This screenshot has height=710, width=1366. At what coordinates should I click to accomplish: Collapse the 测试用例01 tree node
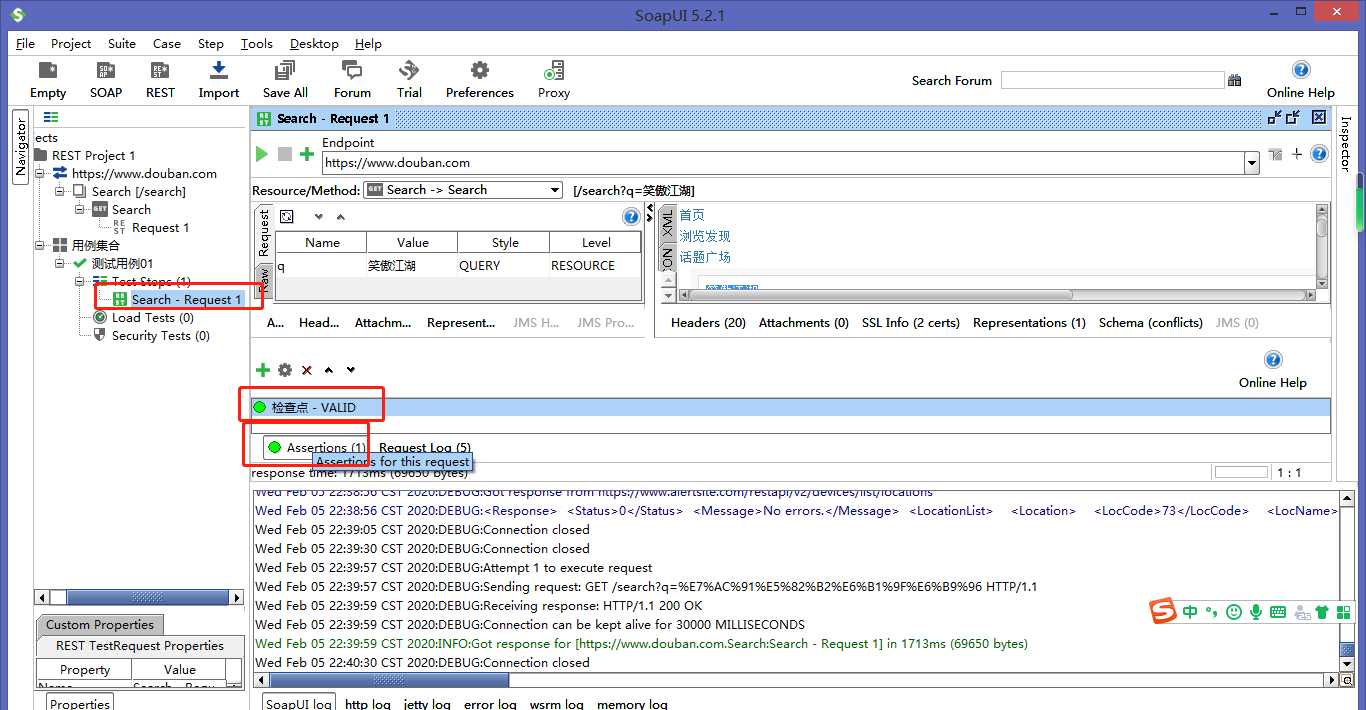point(60,263)
